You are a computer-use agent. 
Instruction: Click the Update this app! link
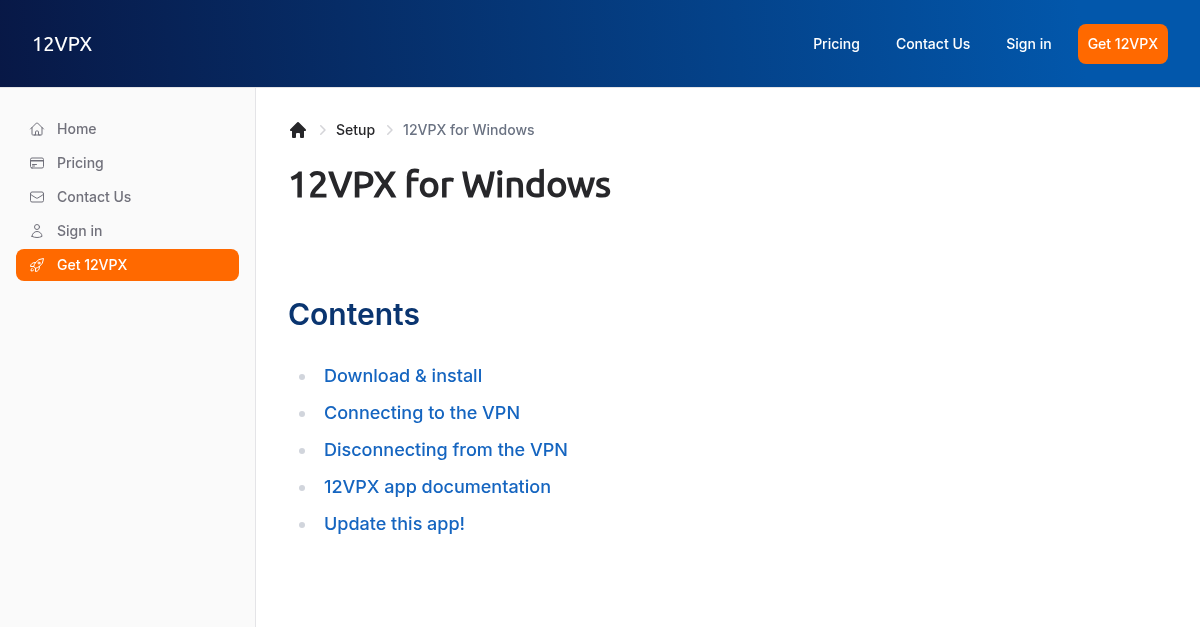[394, 523]
